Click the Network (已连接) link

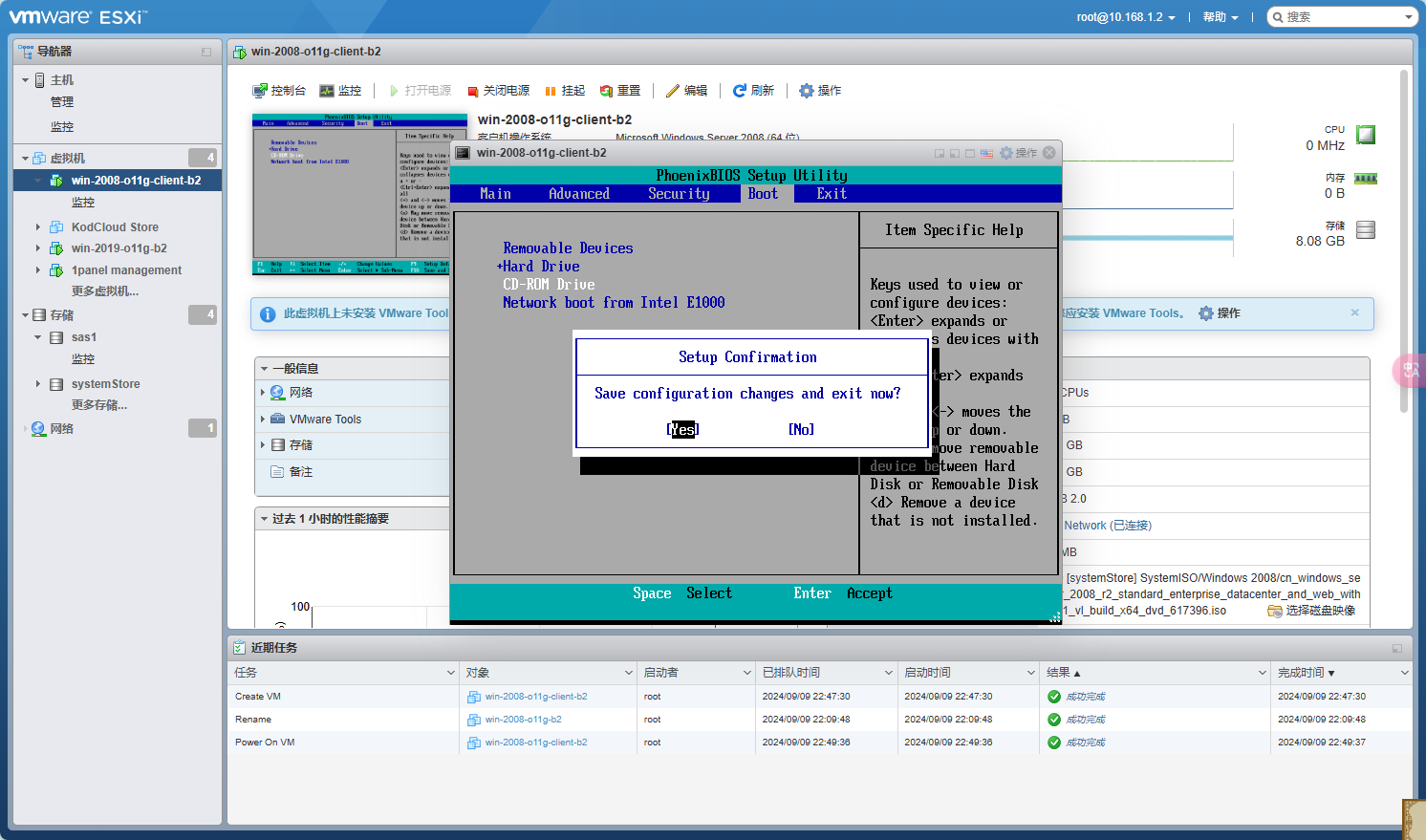click(1108, 526)
